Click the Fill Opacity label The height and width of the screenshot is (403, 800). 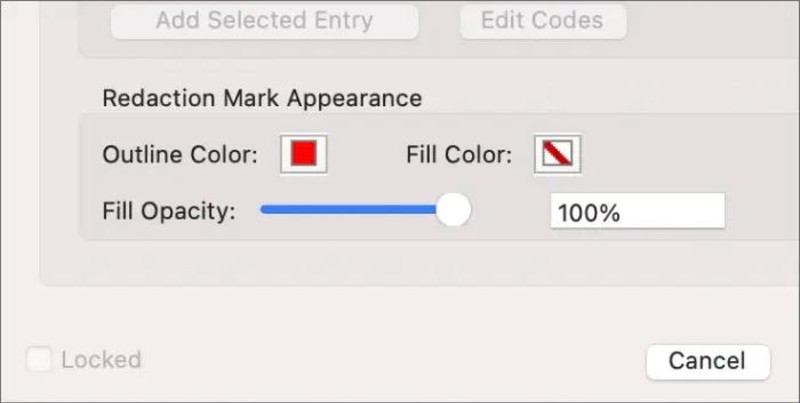point(168,211)
